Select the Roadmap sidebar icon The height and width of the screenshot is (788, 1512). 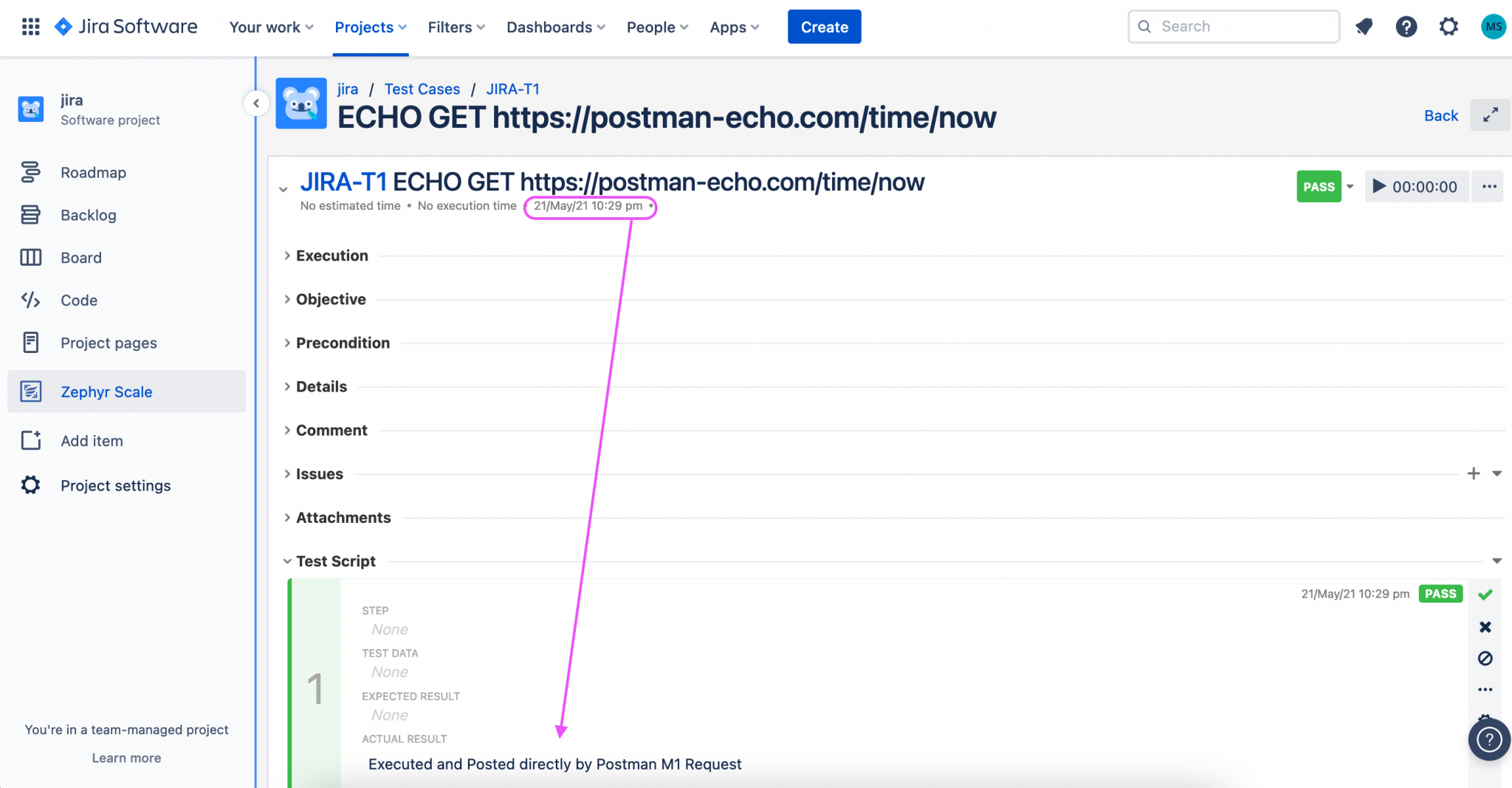pos(30,172)
